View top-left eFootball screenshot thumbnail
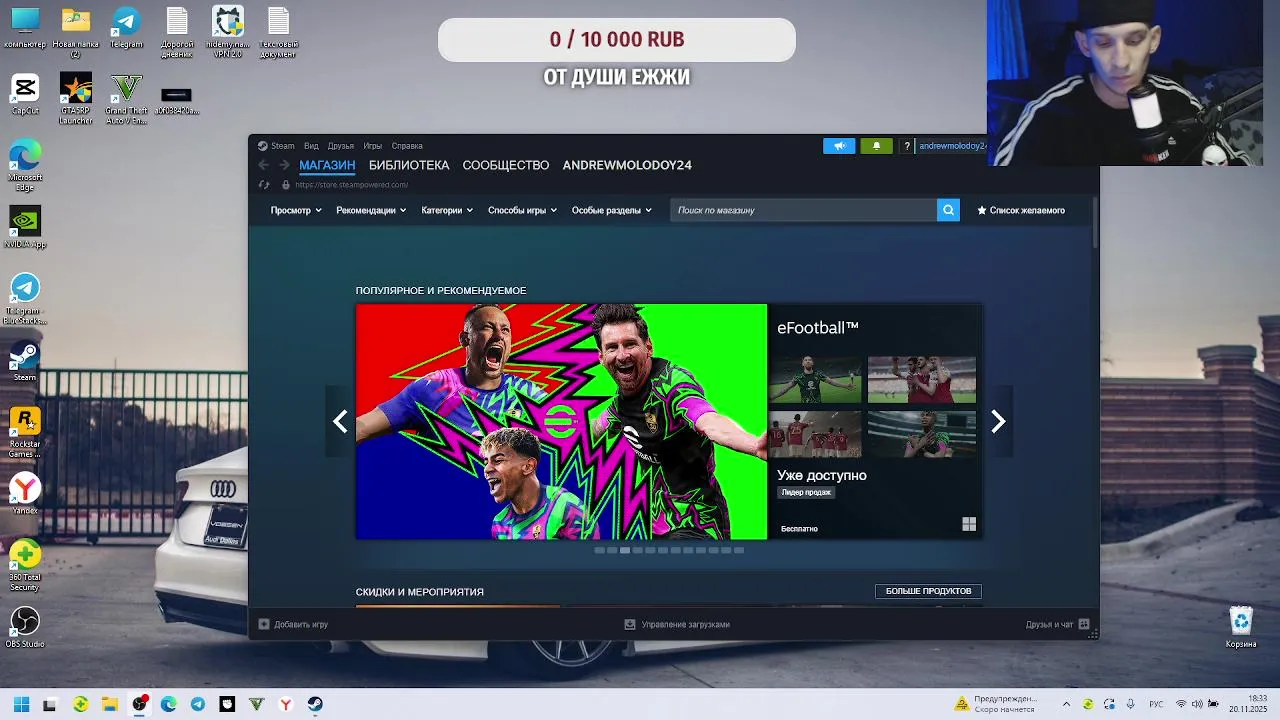The width and height of the screenshot is (1280, 720). tap(815, 379)
